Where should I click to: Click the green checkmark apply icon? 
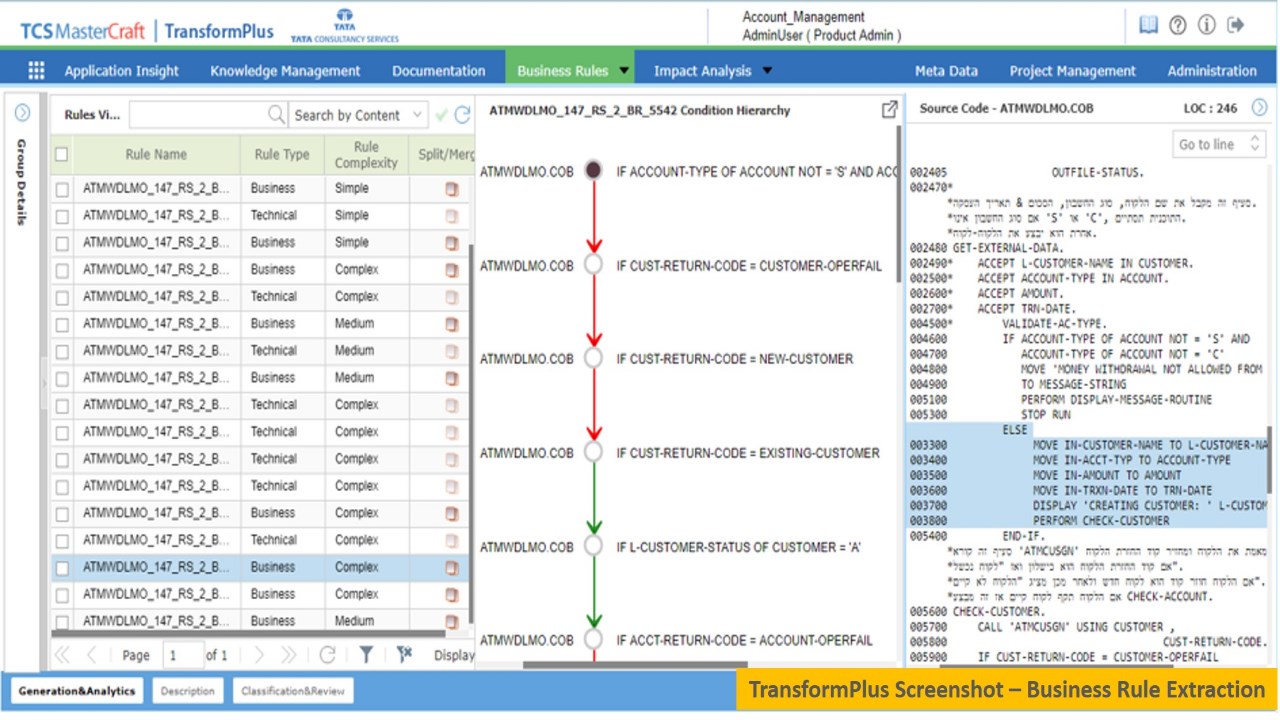point(441,115)
